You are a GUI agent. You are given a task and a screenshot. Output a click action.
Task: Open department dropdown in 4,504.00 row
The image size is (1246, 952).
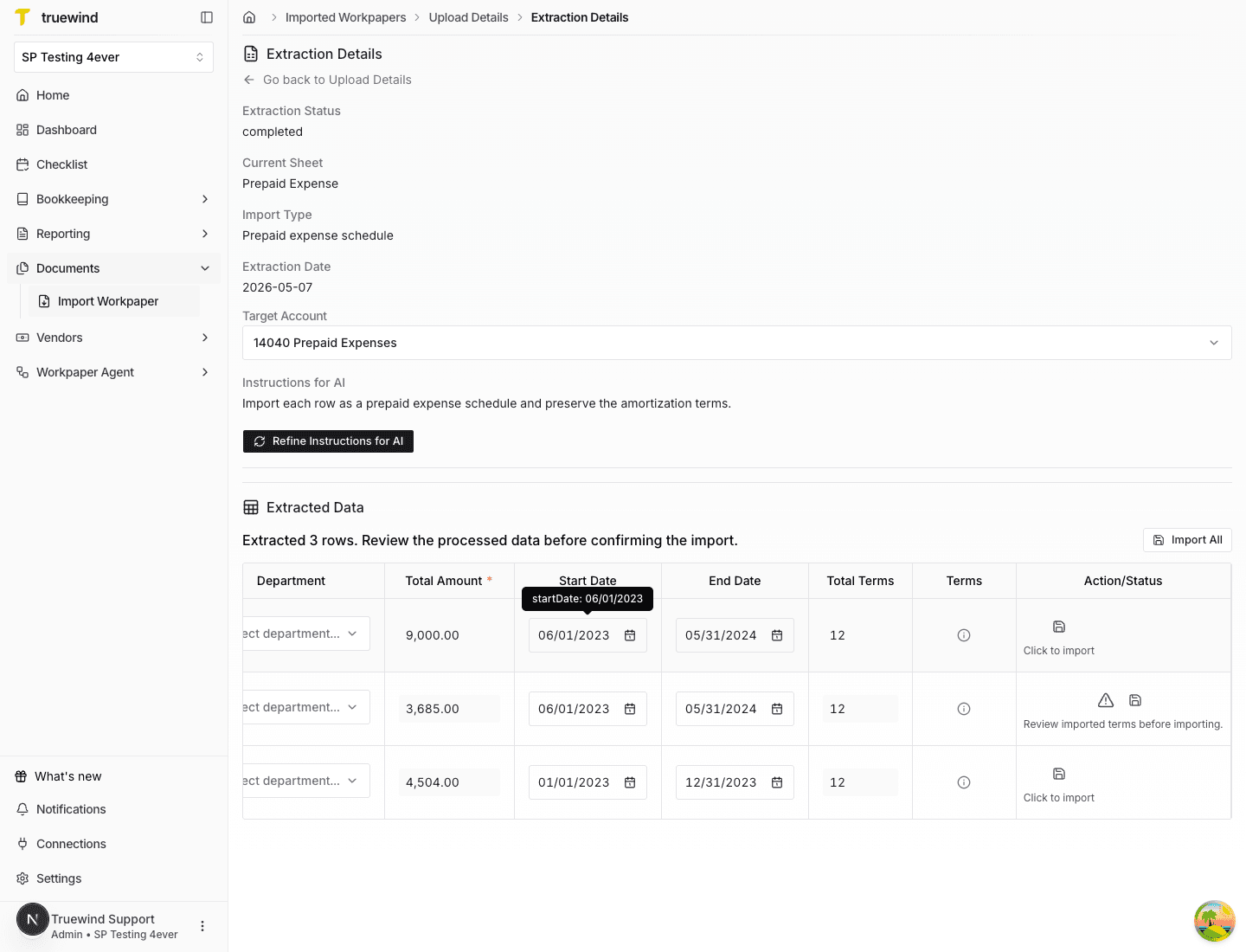coord(306,781)
